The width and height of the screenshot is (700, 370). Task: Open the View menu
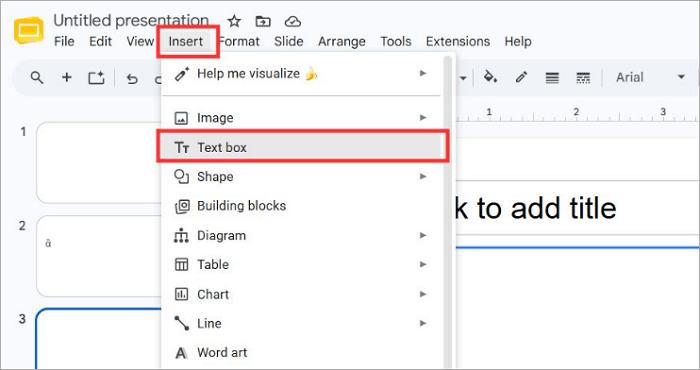tap(140, 42)
